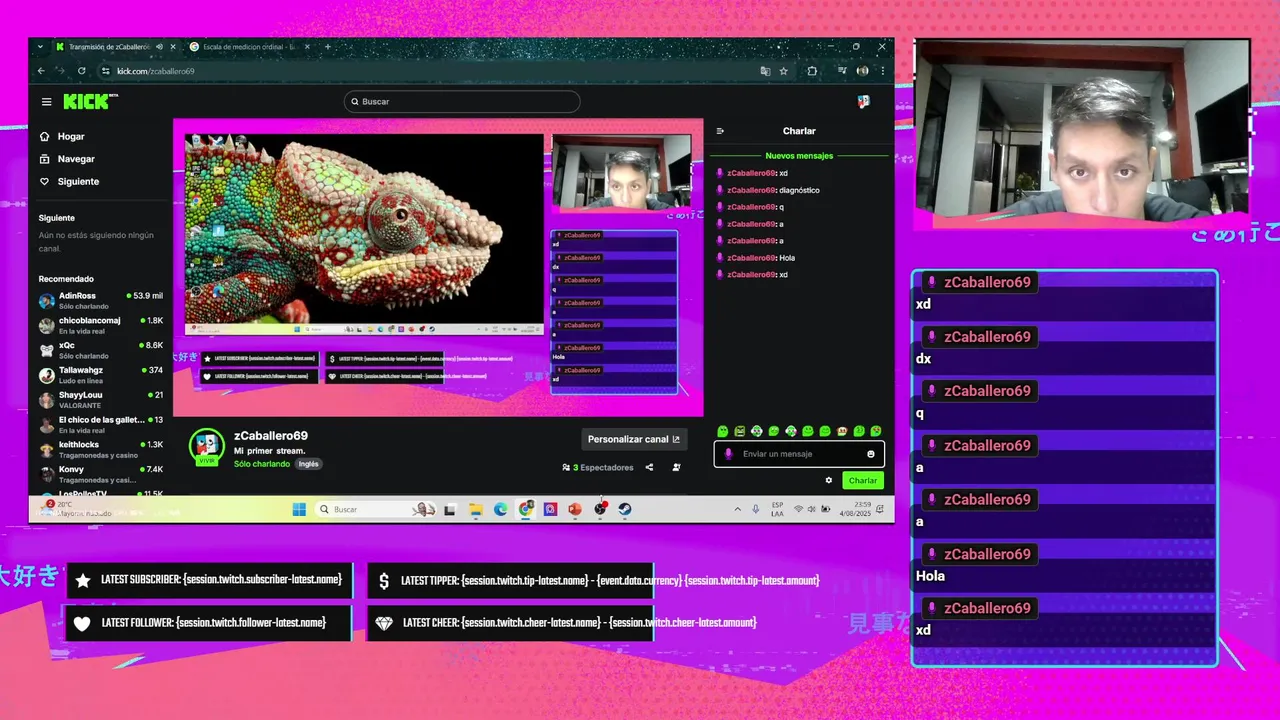Open Chrome media controls icon
Screen dimensions: 1280x720
(x=843, y=71)
